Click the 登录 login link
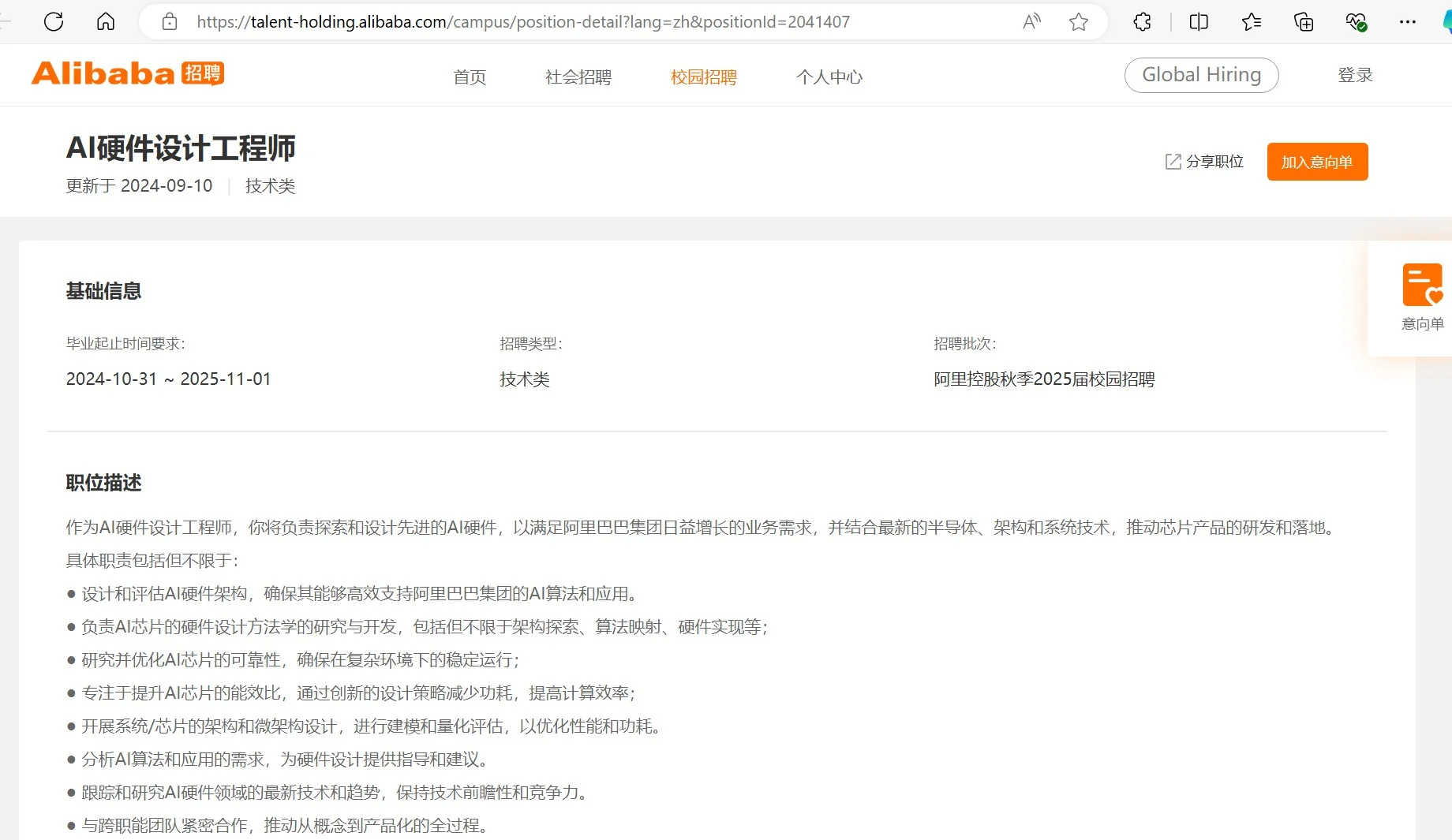The height and width of the screenshot is (840, 1452). click(1356, 75)
